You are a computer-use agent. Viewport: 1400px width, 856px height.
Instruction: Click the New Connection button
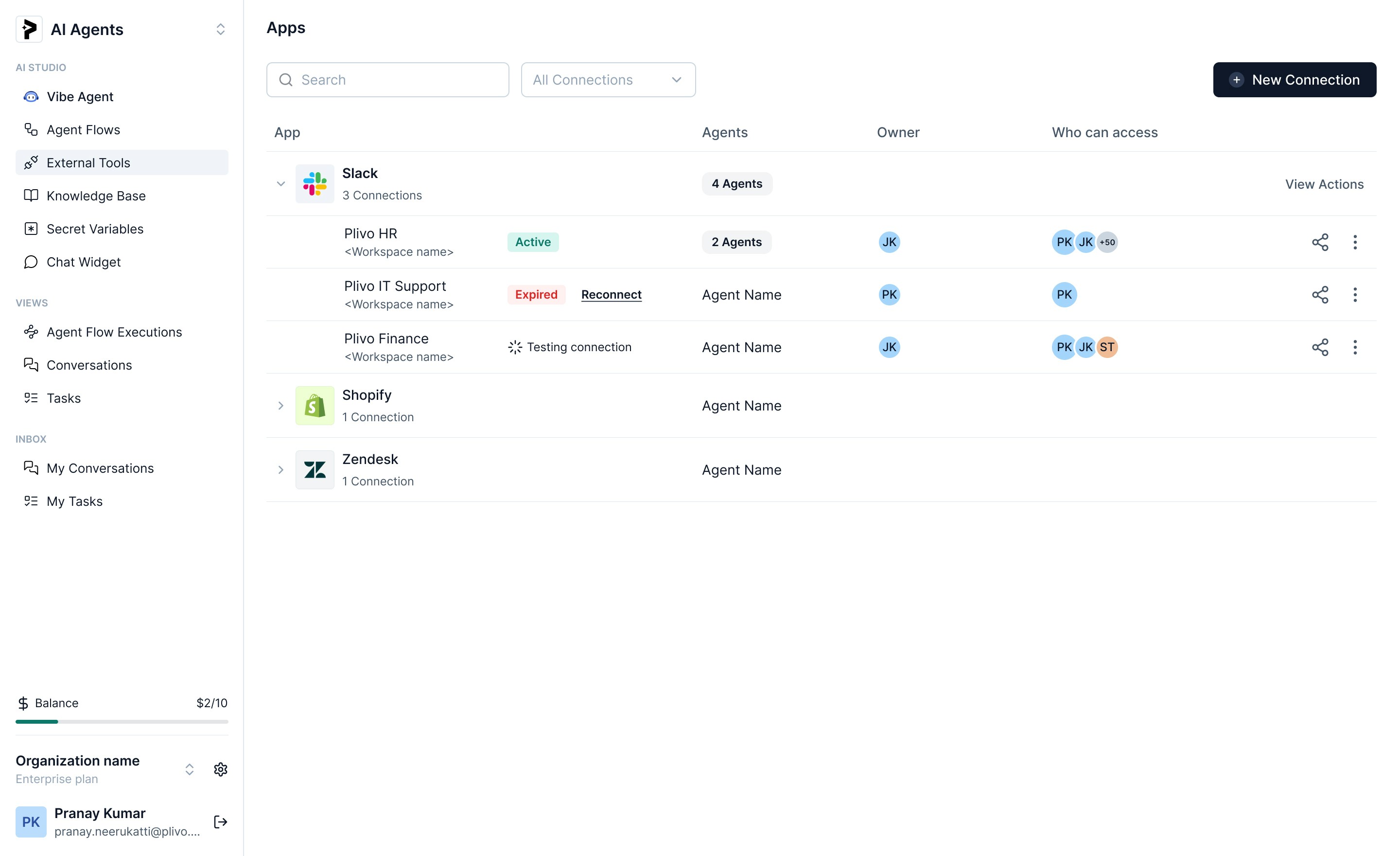1295,80
